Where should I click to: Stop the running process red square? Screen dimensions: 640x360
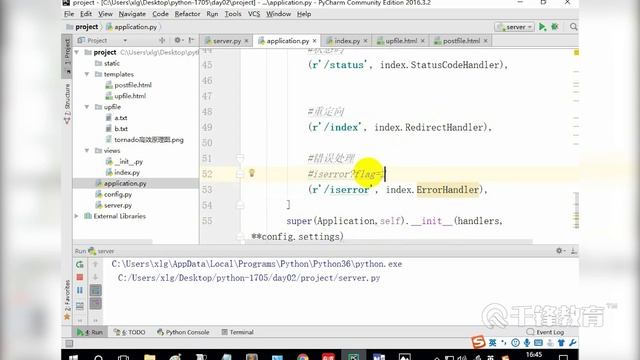(x=80, y=278)
